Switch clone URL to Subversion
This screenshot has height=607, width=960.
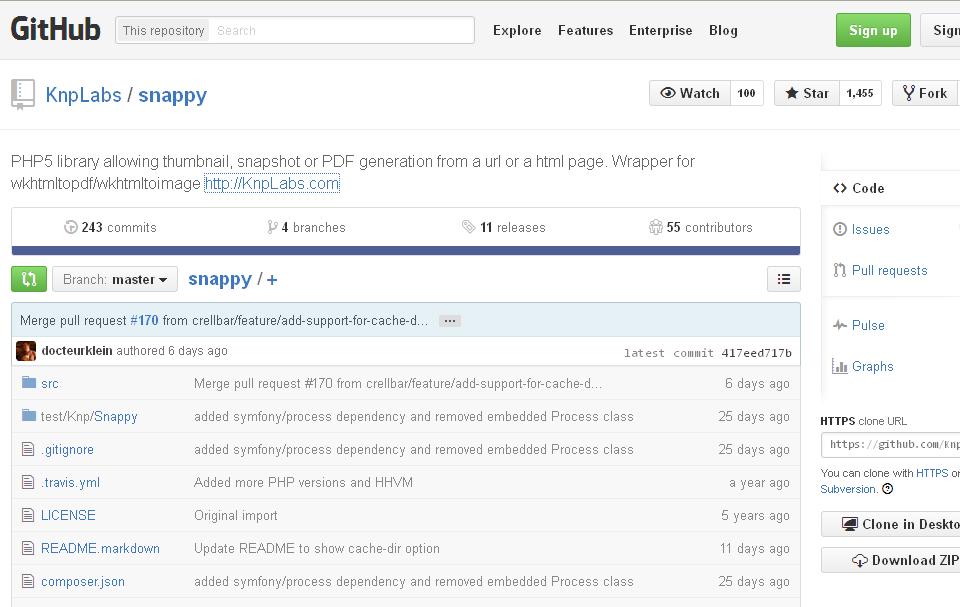[848, 489]
